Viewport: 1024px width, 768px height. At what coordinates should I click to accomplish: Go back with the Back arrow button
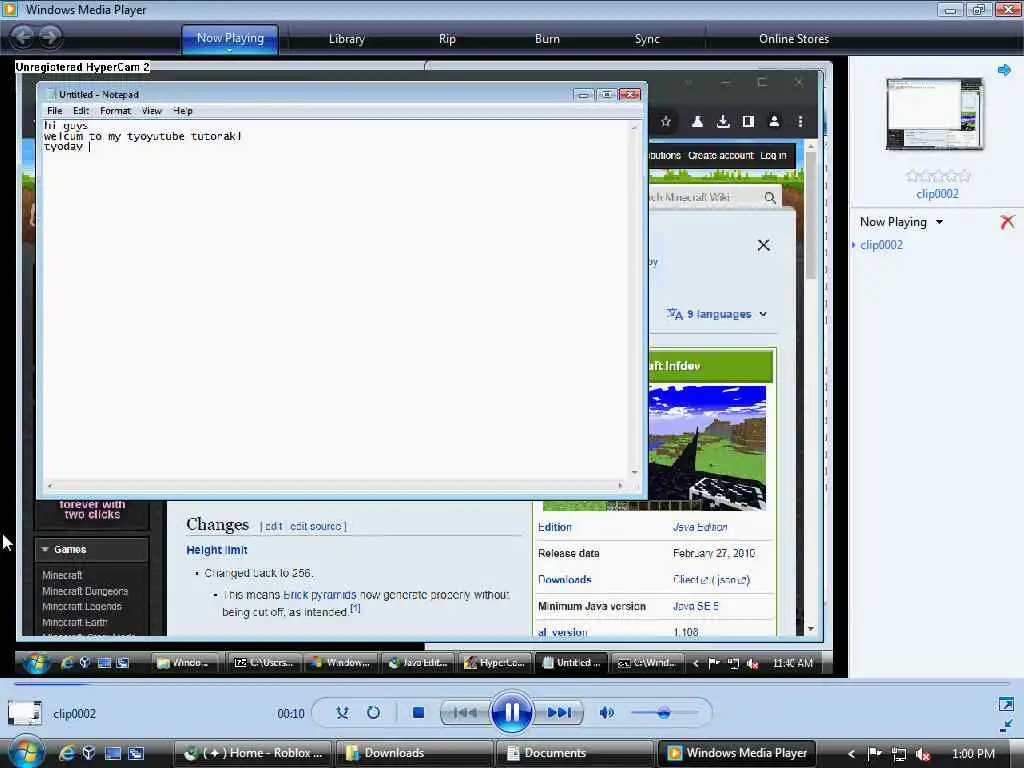(23, 37)
